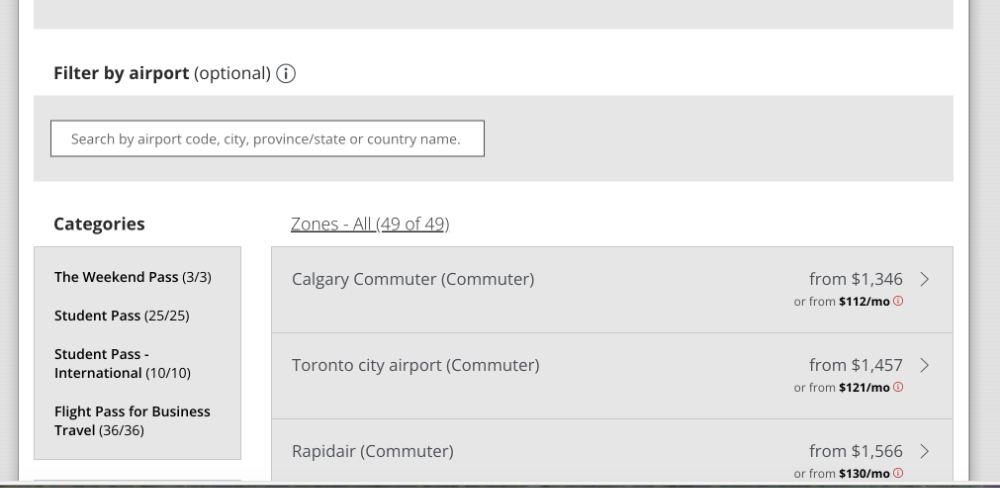This screenshot has height=488, width=1000.
Task: Open Toronto city airport pass title
Action: pyautogui.click(x=415, y=366)
